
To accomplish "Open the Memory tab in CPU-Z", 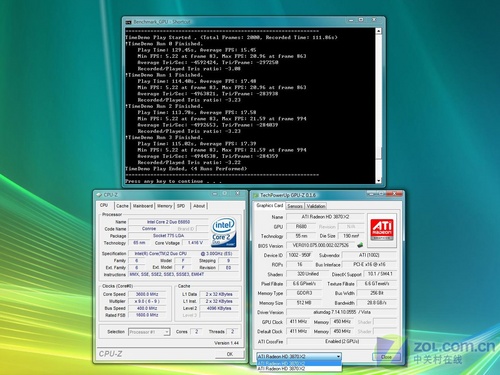I will click(x=164, y=206).
